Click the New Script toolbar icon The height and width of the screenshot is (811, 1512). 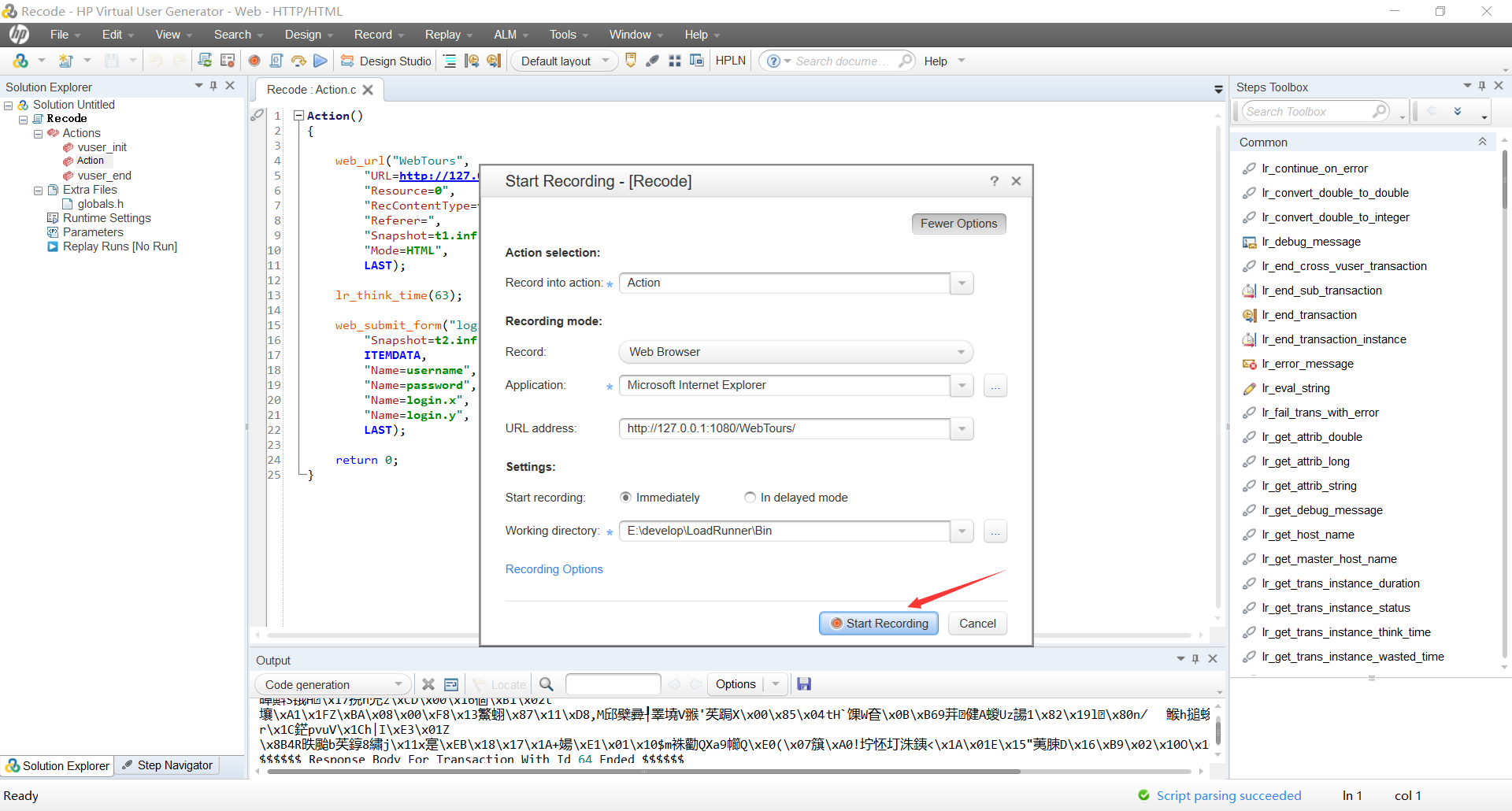pos(66,61)
